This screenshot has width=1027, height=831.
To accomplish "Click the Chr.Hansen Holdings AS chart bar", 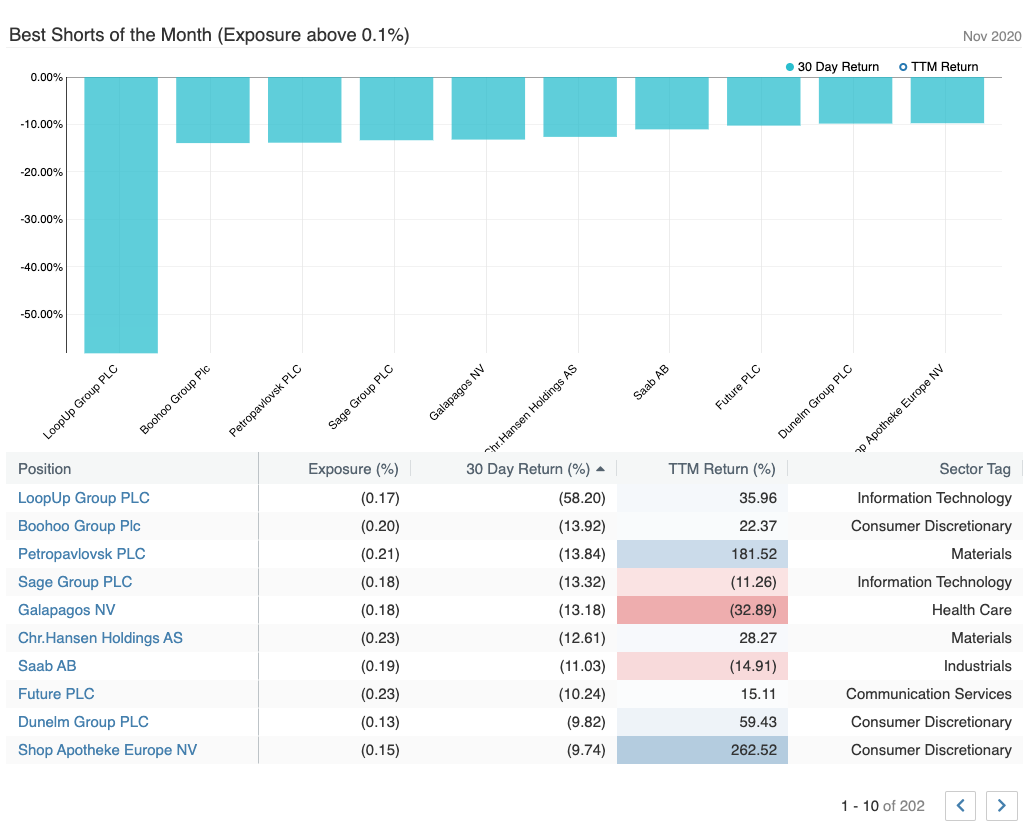I will pyautogui.click(x=580, y=107).
